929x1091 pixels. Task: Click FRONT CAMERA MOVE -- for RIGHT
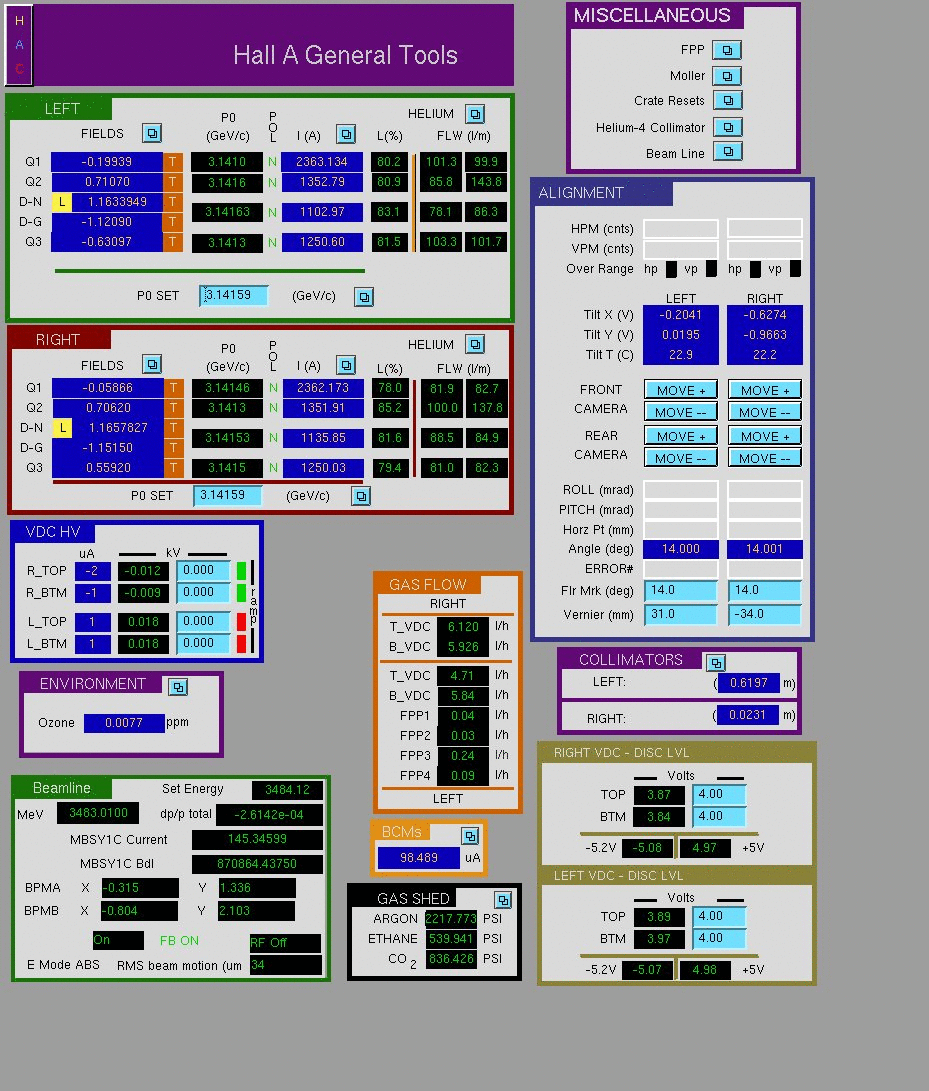(765, 412)
